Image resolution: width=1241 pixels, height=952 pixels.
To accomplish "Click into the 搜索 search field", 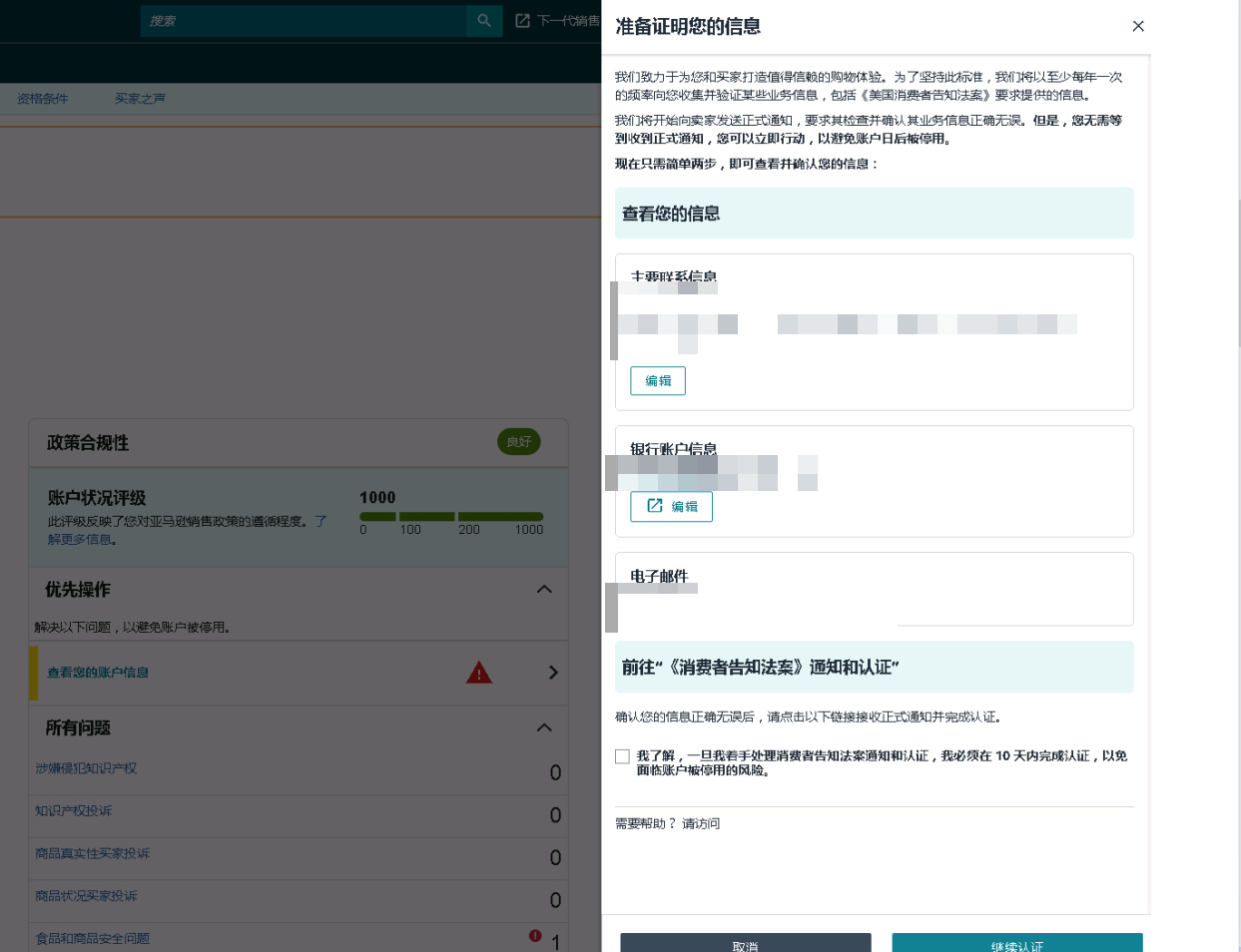I will click(x=304, y=21).
